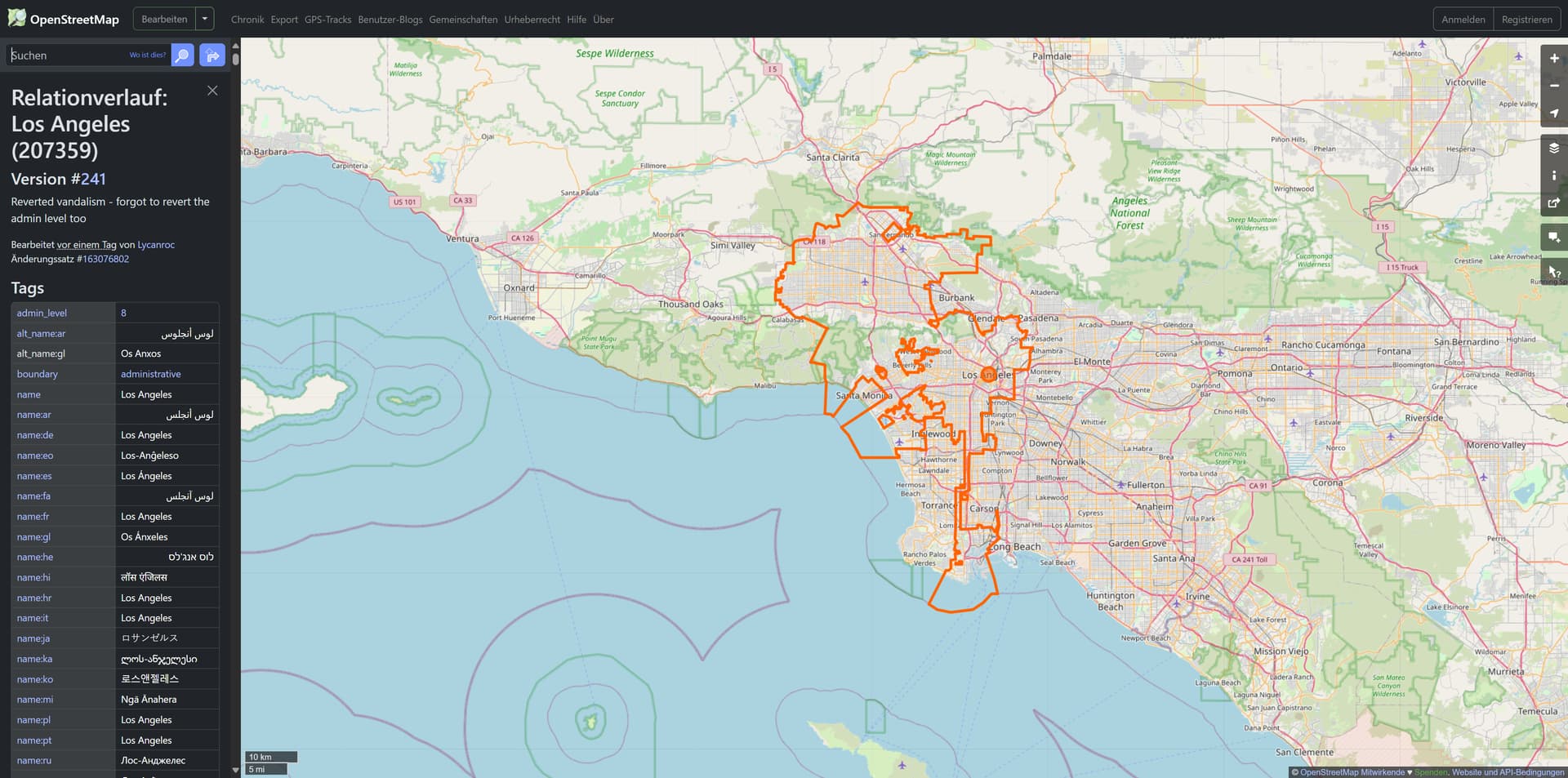
Task: Click the name:ru tag key
Action: pyautogui.click(x=34, y=761)
